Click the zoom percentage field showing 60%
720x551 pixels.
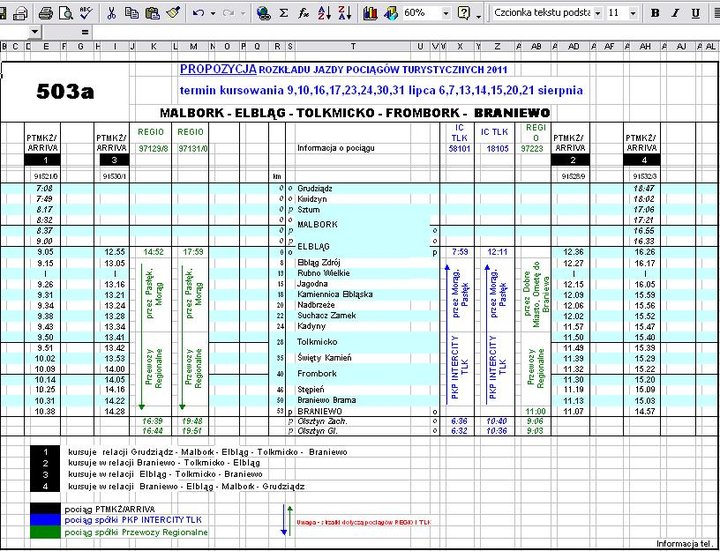click(x=422, y=13)
